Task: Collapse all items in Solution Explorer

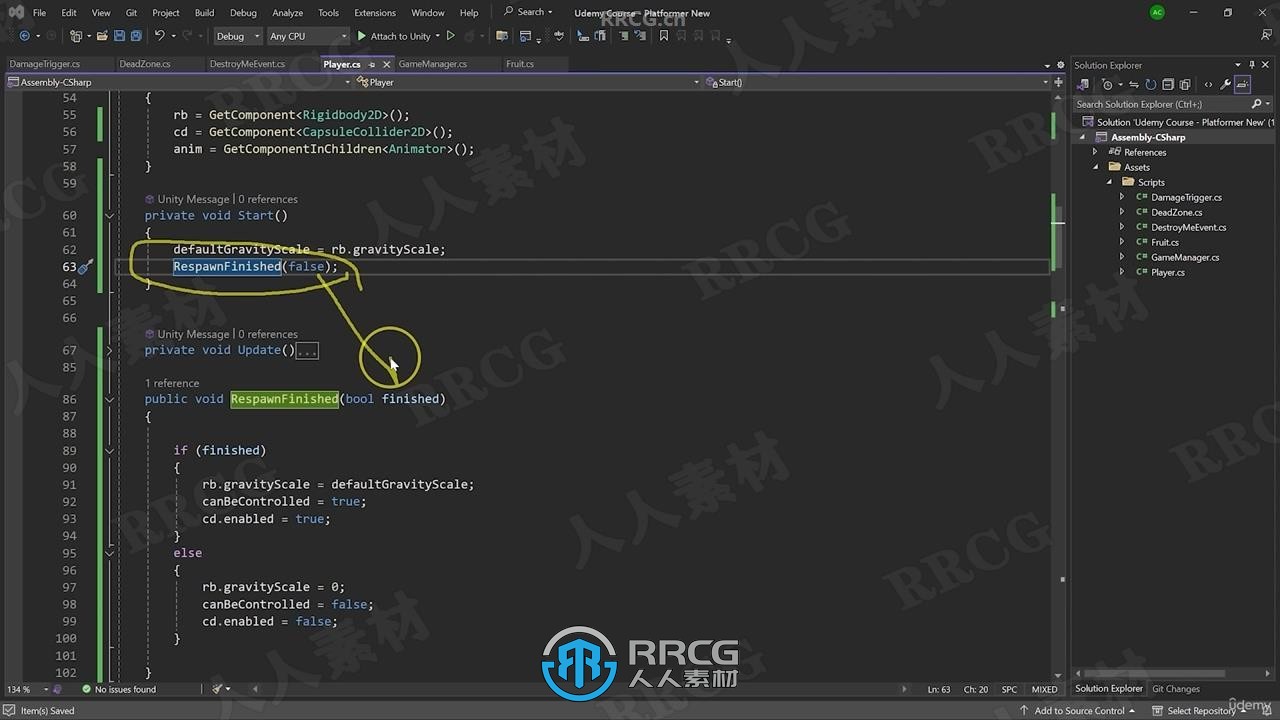Action: [x=1169, y=85]
